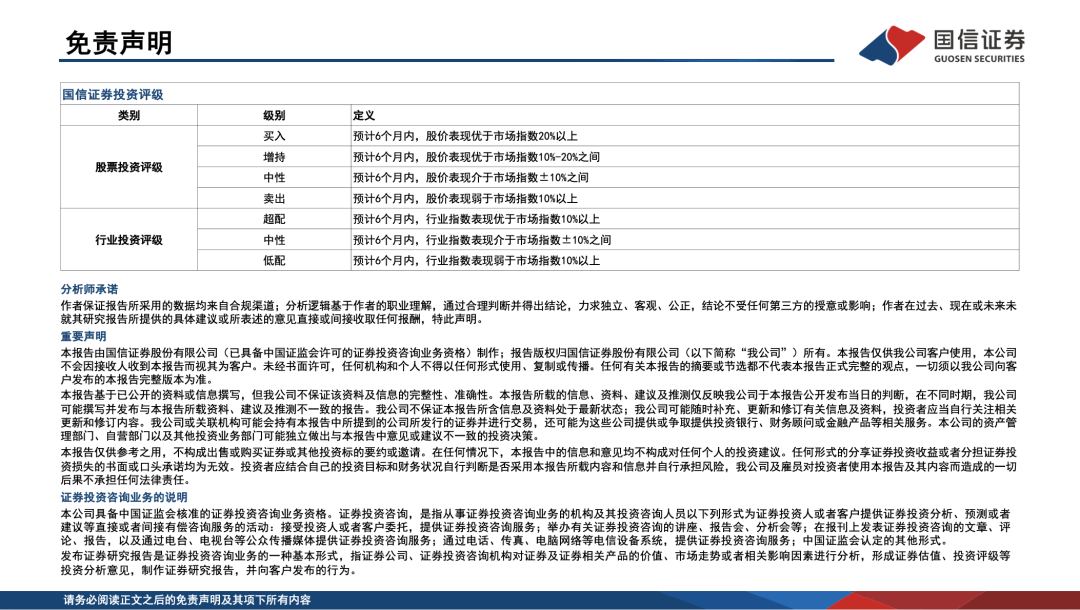The height and width of the screenshot is (610, 1080).
Task: Click the 股票投资评级 category cell
Action: pos(129,167)
